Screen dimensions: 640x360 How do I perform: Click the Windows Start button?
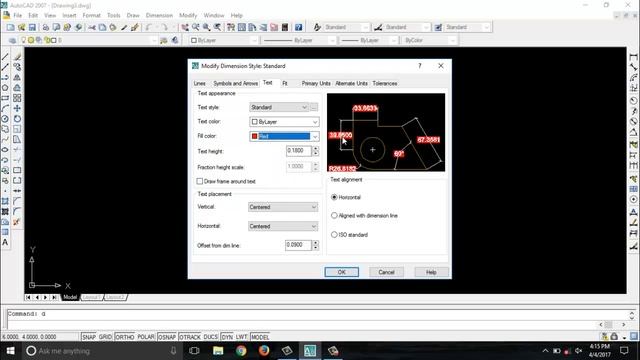pos(11,351)
